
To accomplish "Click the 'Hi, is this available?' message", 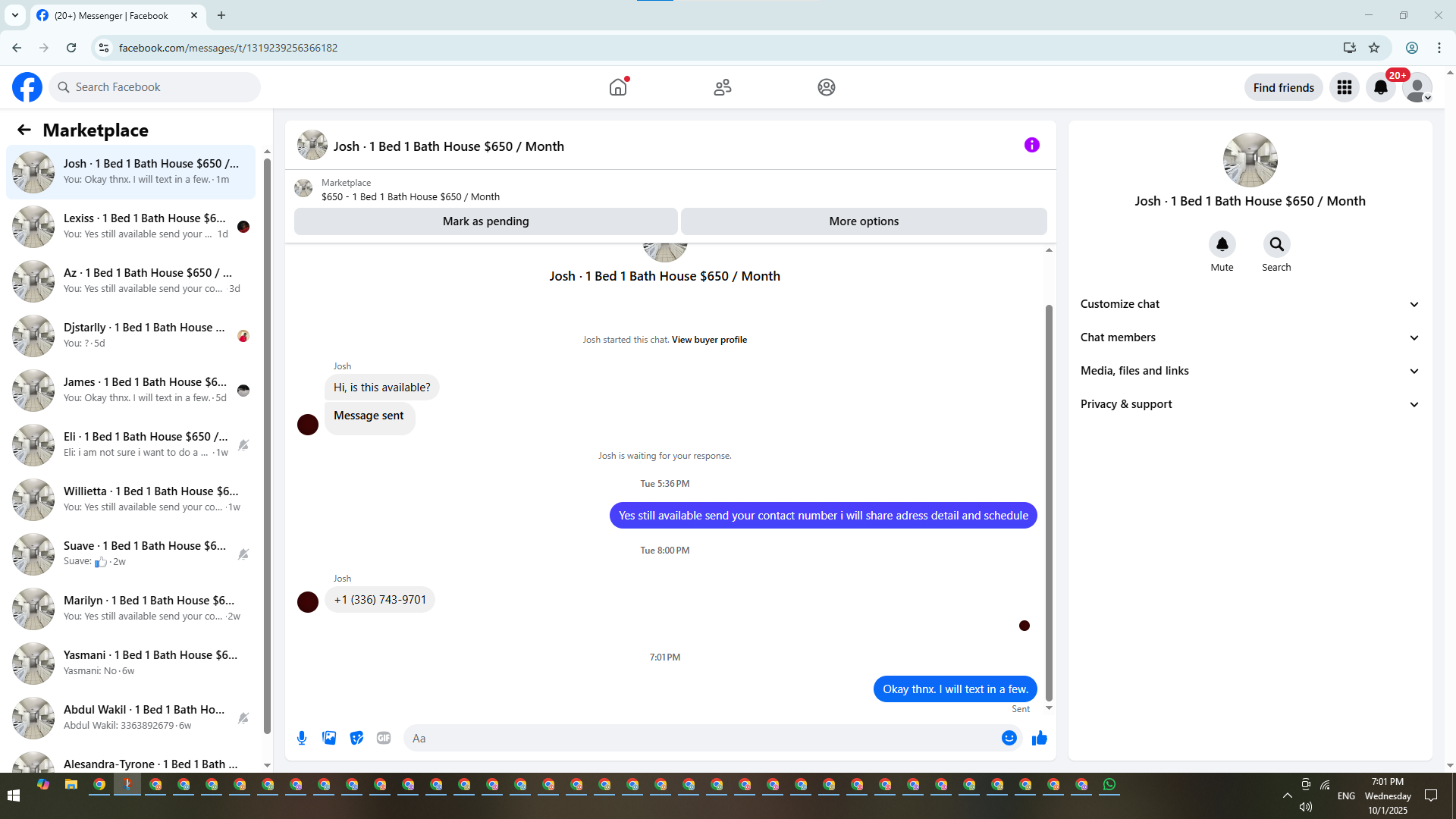I will click(x=382, y=388).
